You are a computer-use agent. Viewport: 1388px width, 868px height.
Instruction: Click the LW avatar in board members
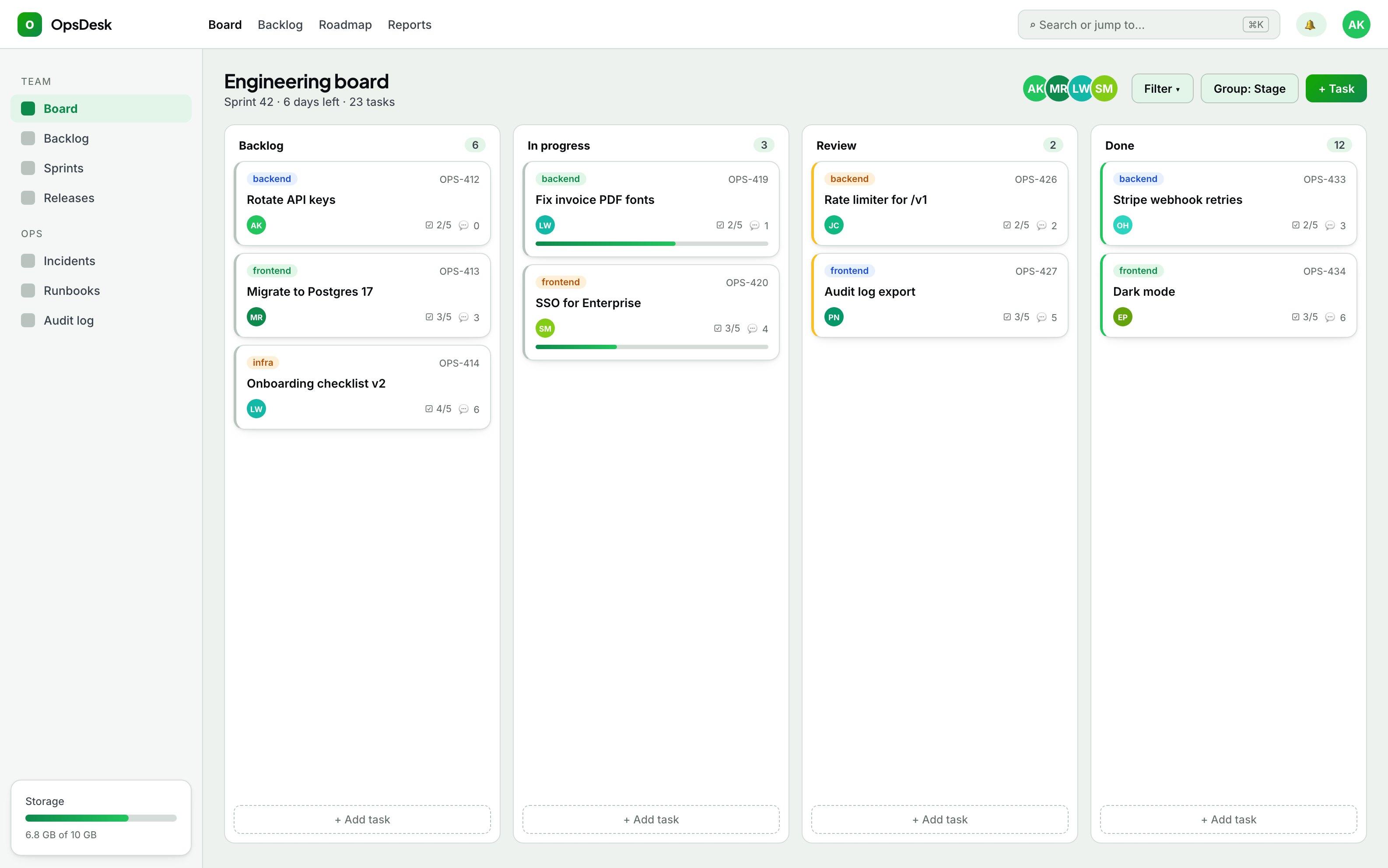coord(1081,88)
